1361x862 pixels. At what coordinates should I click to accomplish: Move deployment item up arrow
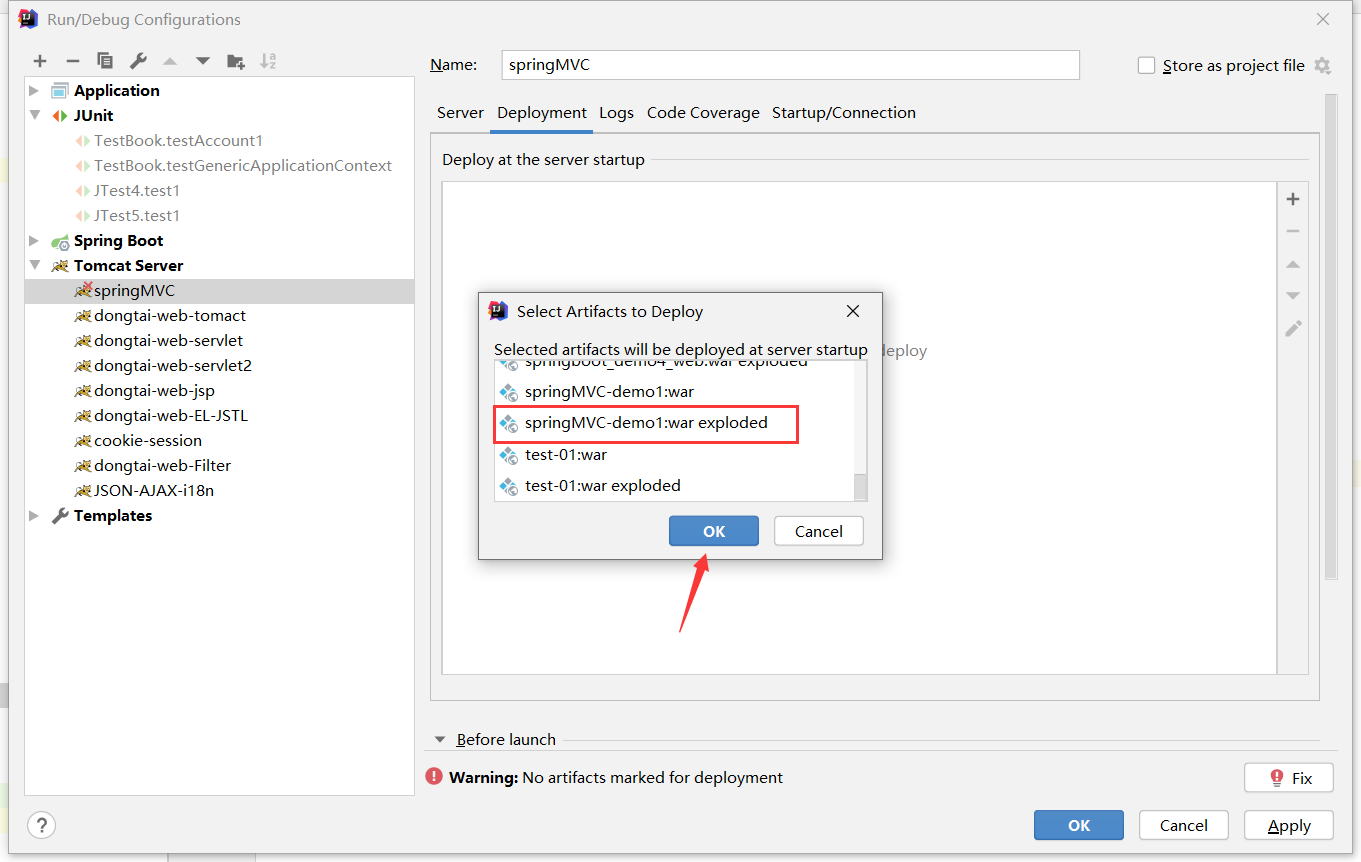1293,264
